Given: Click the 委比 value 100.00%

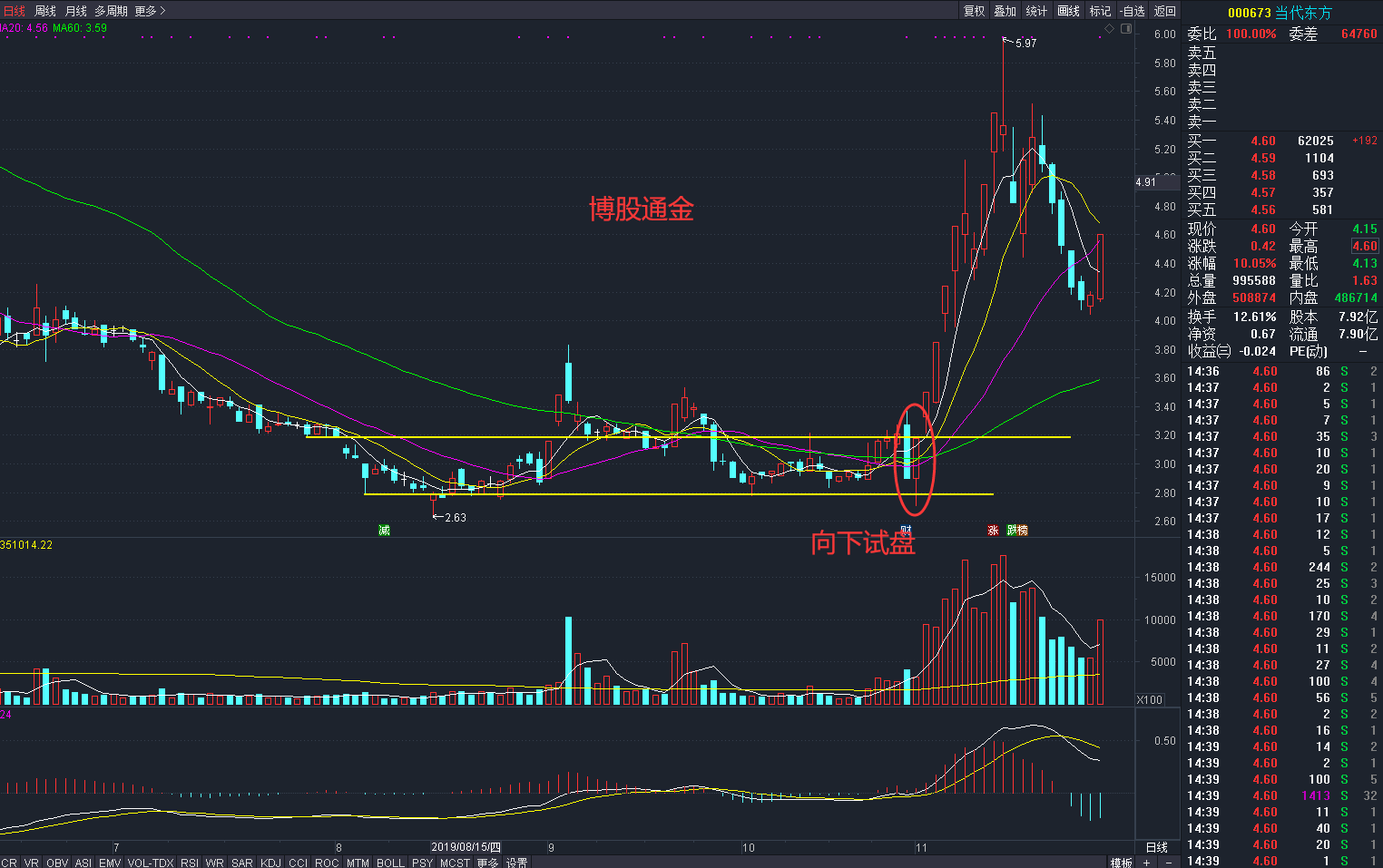Looking at the screenshot, I should click(x=1251, y=34).
